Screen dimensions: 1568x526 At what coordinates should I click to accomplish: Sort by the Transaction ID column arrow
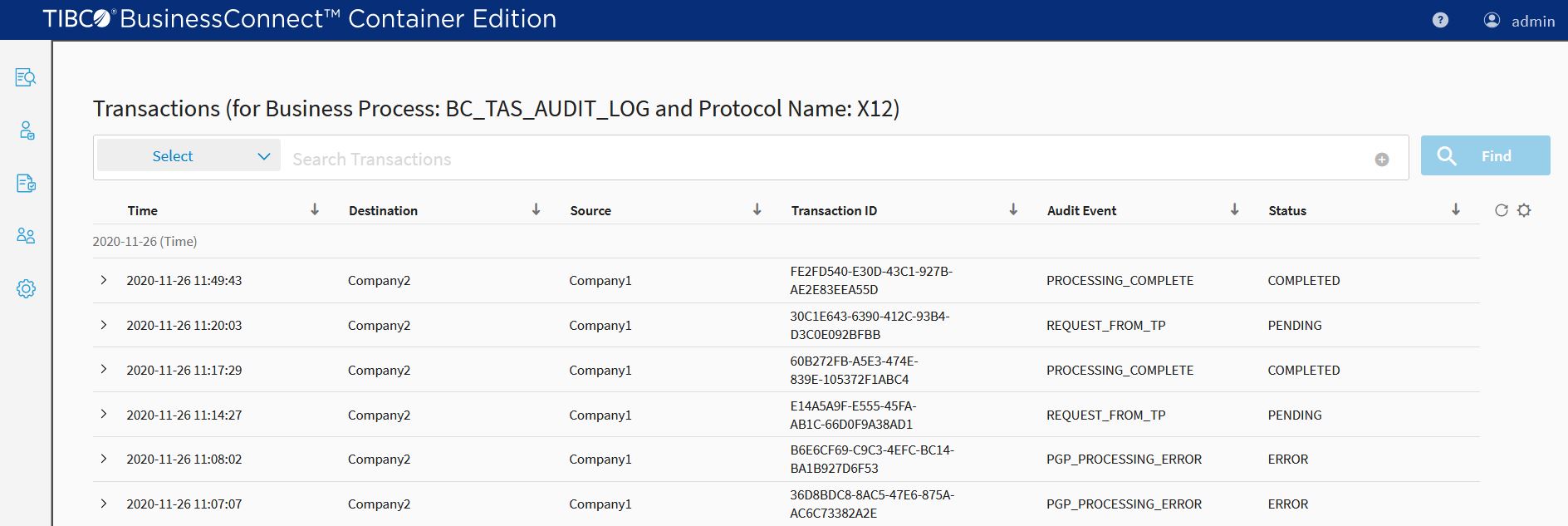point(1013,210)
